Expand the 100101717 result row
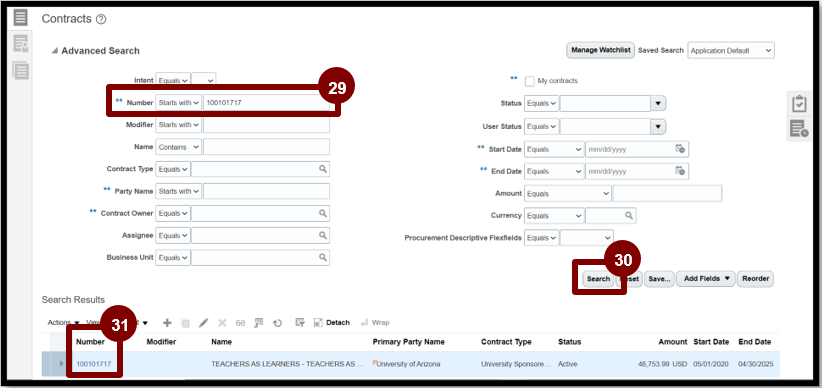Screen dimensions: 822x388 pyautogui.click(x=61, y=364)
